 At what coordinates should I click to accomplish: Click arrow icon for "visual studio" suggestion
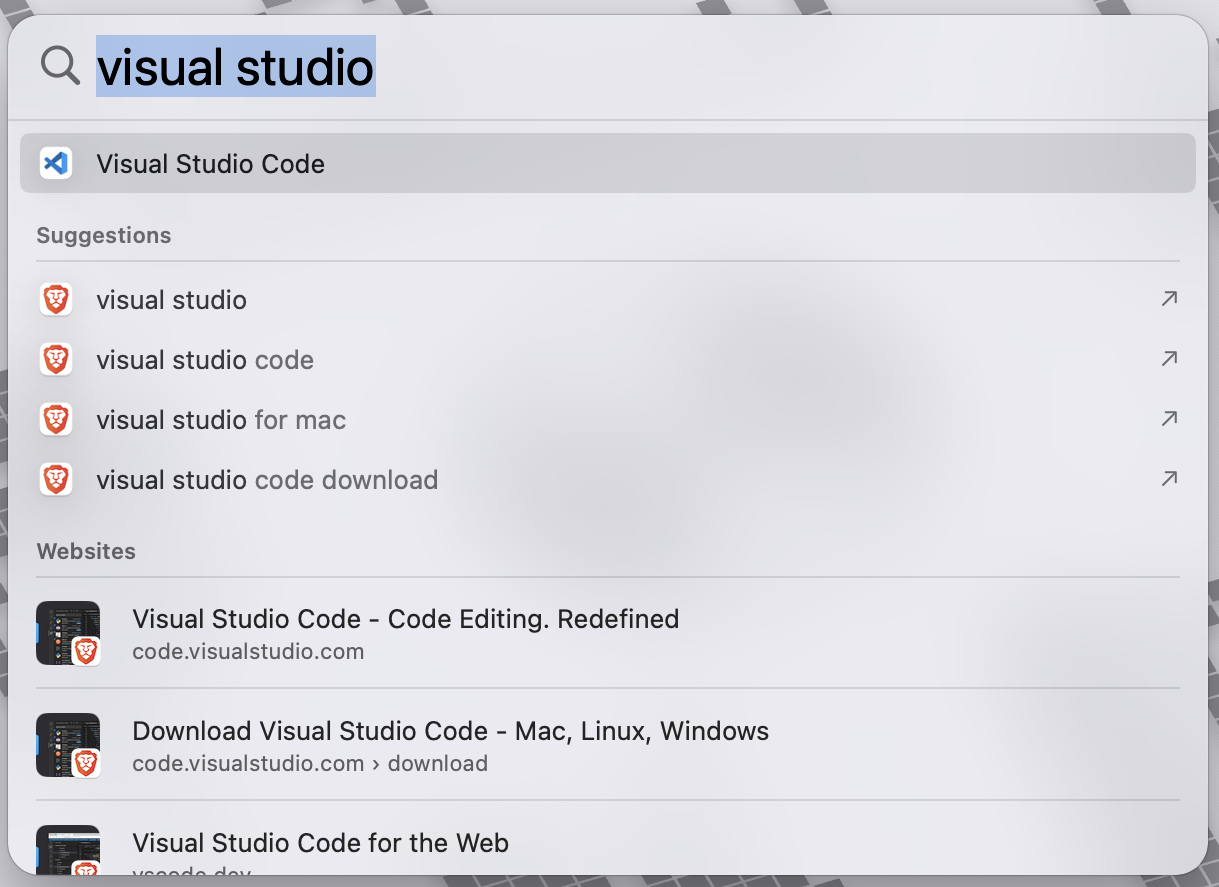tap(1168, 298)
